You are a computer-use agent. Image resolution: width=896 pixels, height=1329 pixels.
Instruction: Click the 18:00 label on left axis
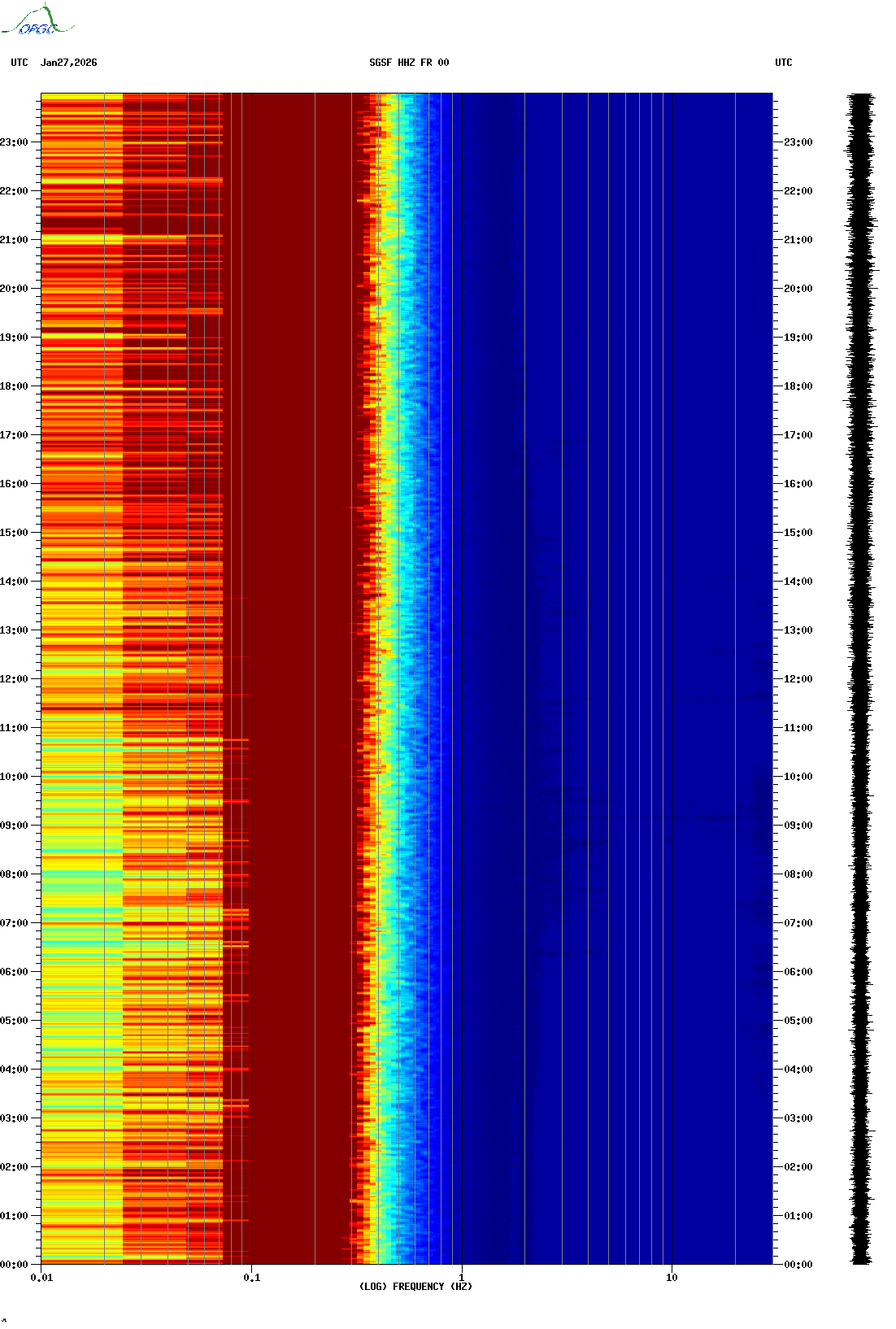click(x=15, y=386)
